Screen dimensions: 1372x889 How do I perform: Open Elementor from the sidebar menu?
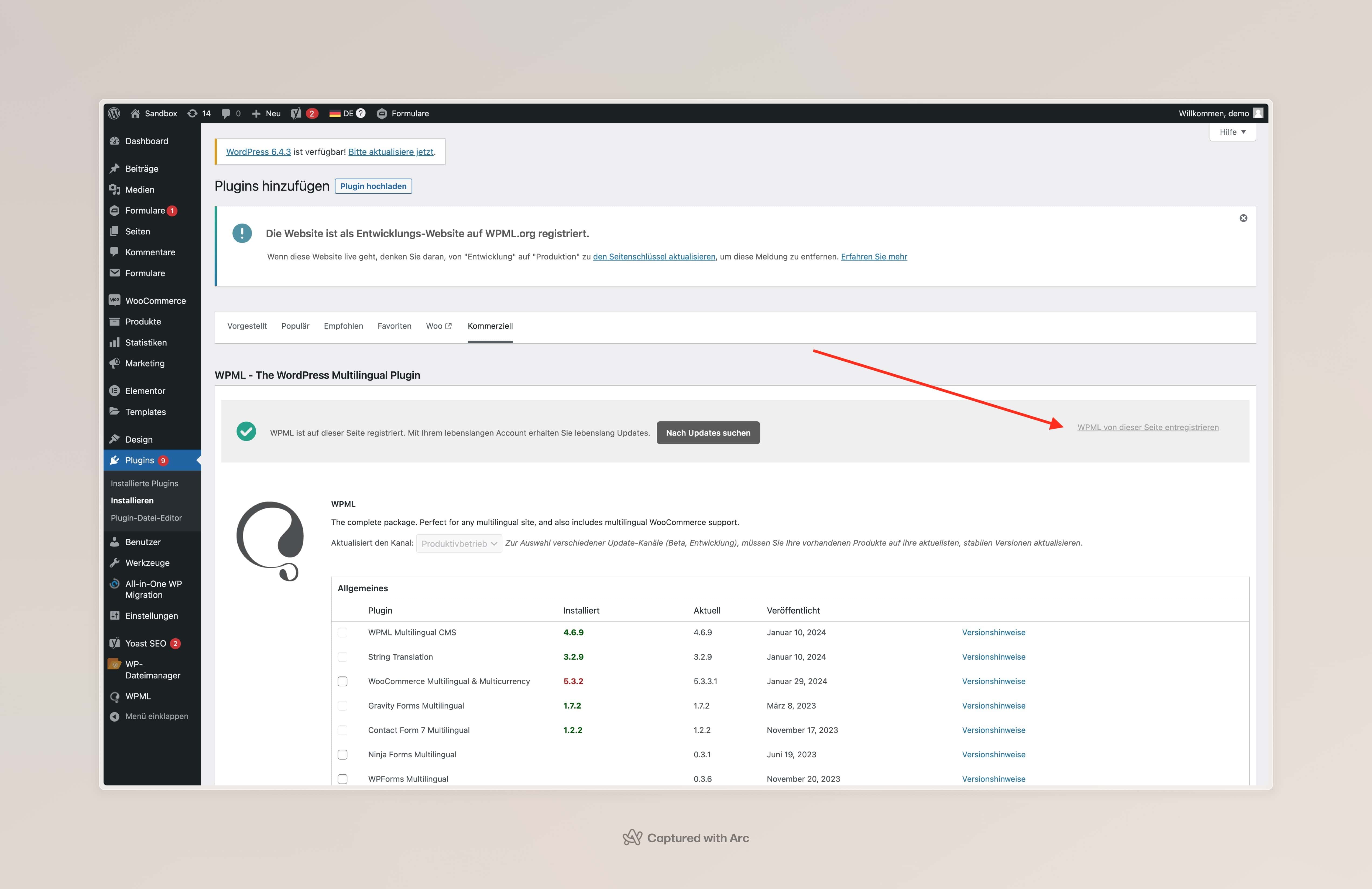[x=145, y=391]
